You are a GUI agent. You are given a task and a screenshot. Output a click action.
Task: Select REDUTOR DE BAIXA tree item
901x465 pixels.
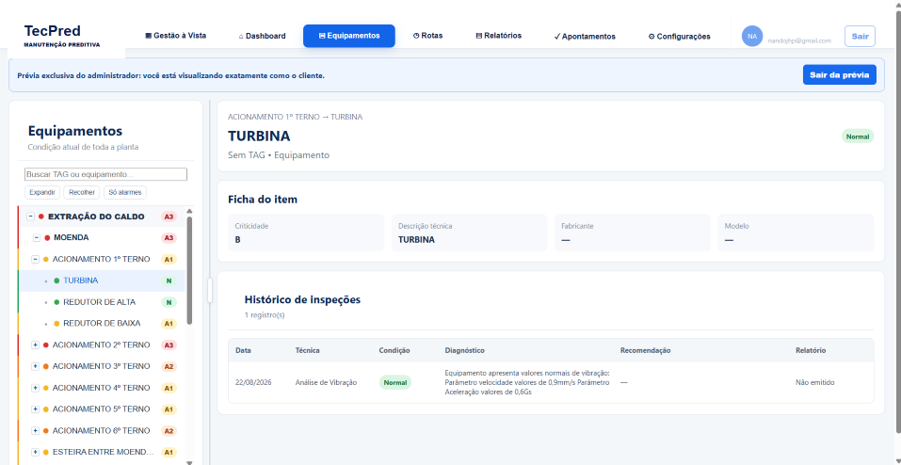[x=102, y=324]
